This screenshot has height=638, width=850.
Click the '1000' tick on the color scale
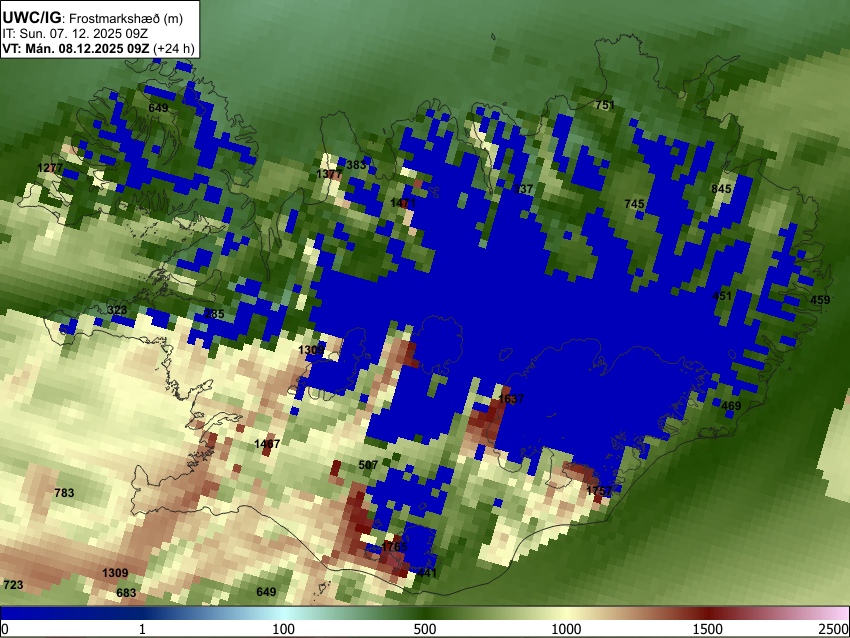pos(566,629)
